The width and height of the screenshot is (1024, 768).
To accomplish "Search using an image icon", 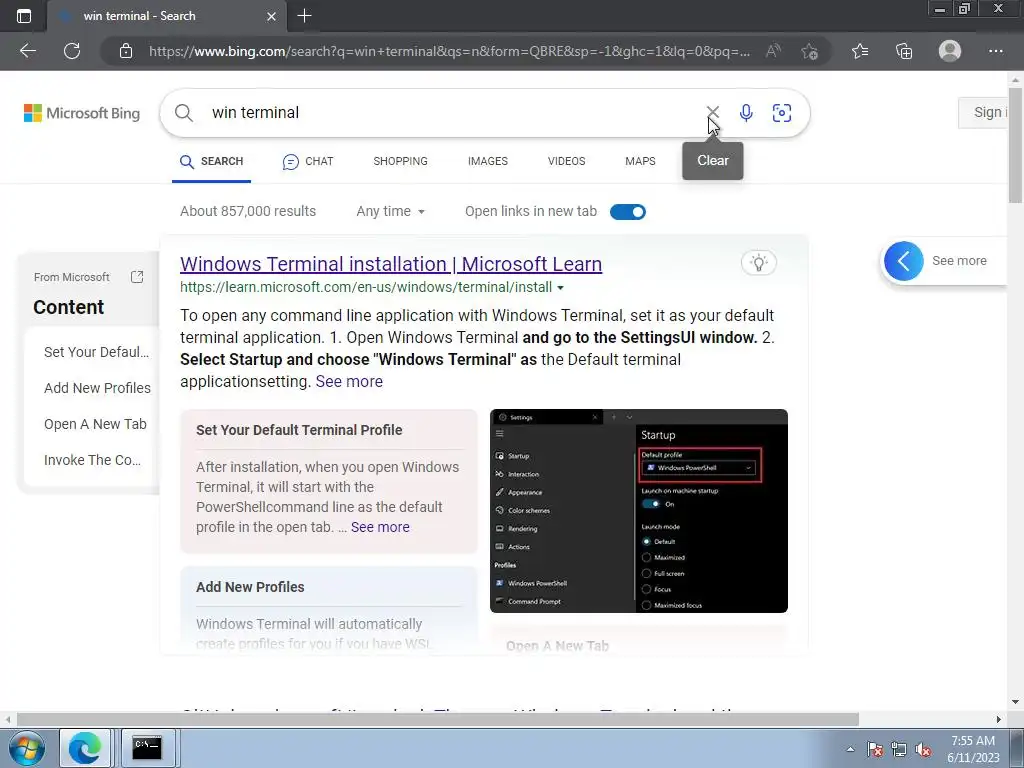I will [x=782, y=113].
